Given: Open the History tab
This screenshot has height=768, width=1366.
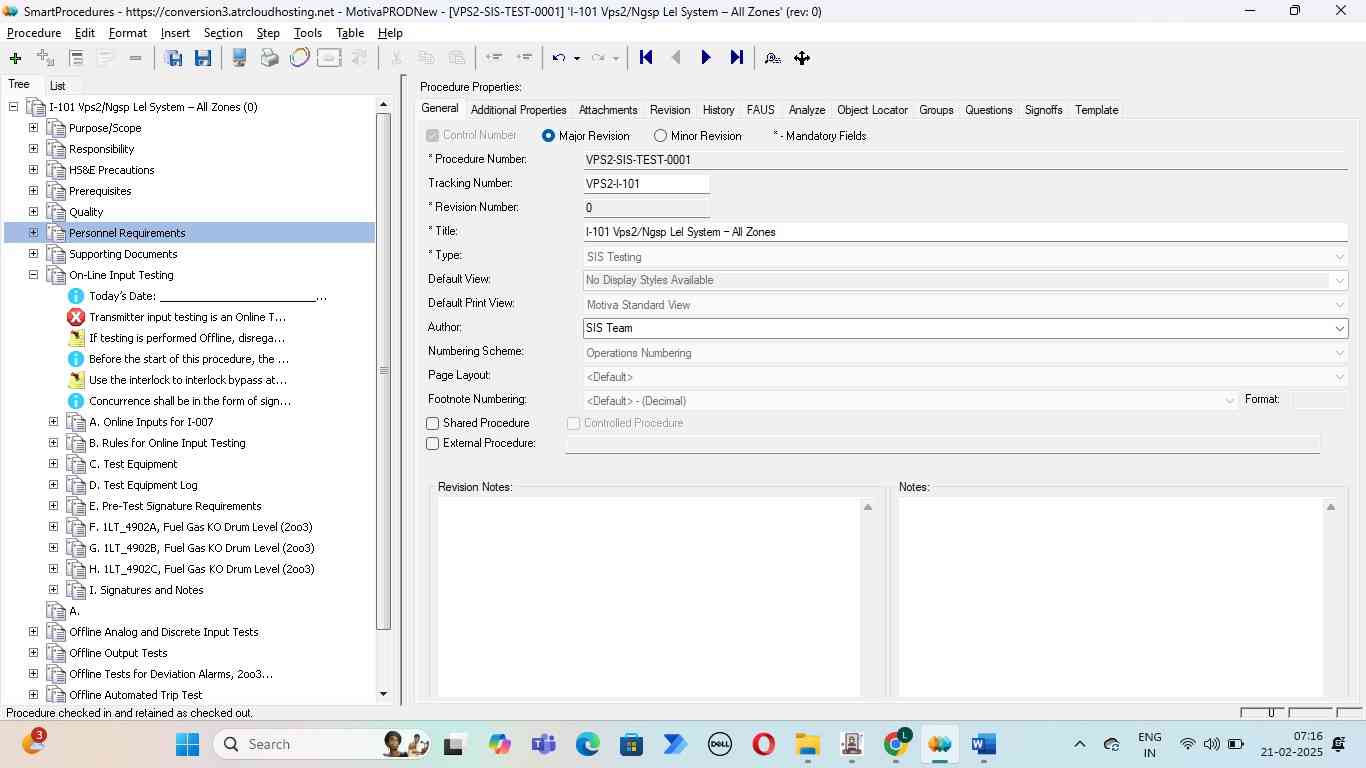Looking at the screenshot, I should click(x=718, y=110).
